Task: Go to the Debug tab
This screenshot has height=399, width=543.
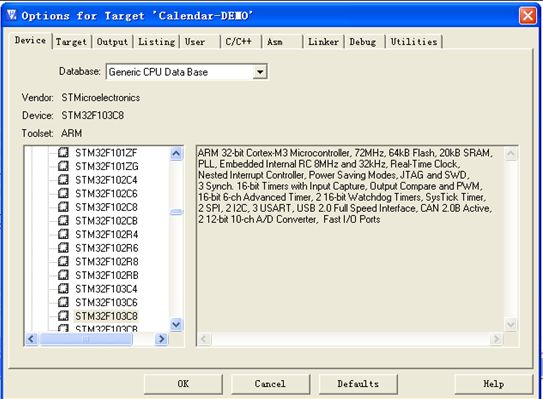Action: point(365,42)
